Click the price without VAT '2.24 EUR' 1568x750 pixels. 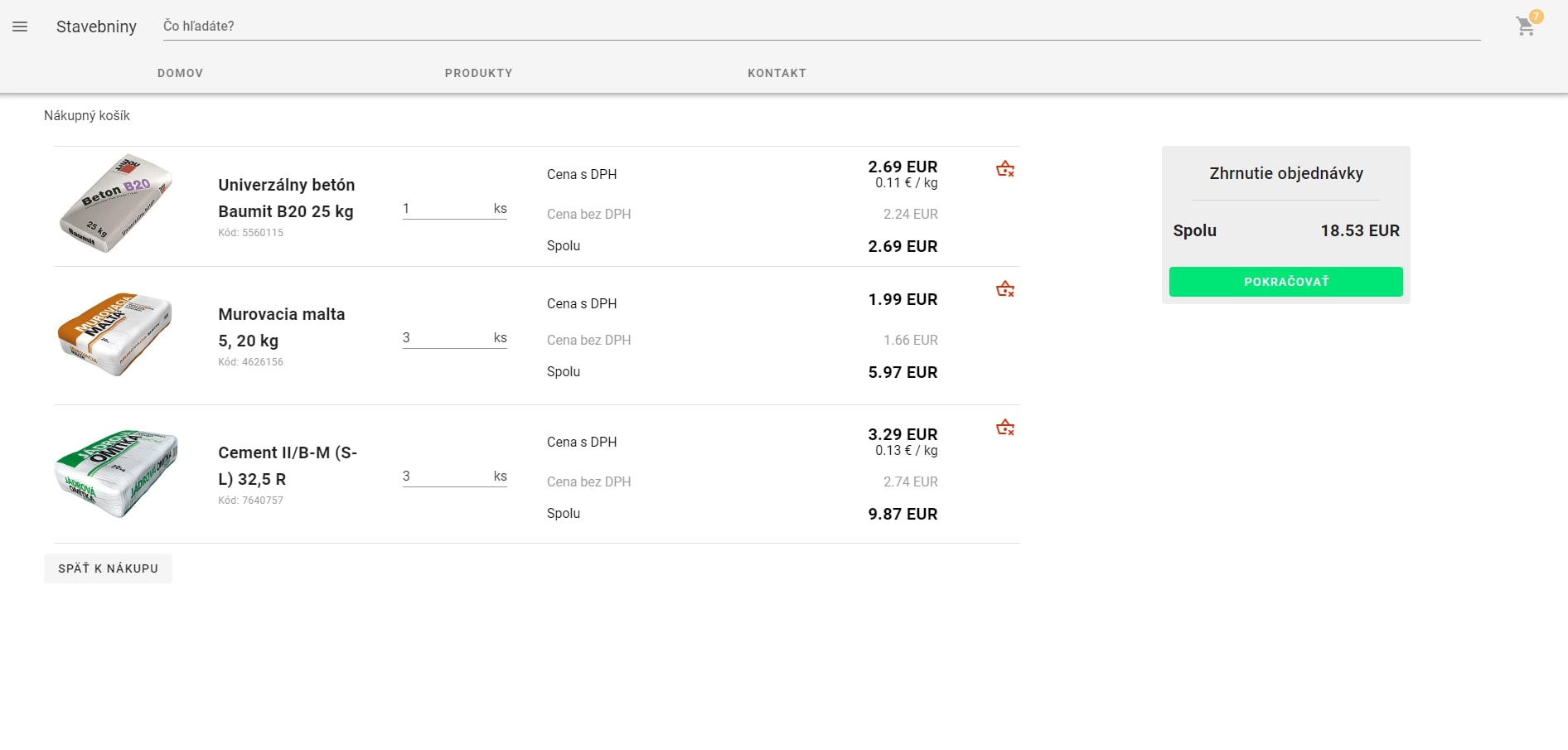point(911,214)
